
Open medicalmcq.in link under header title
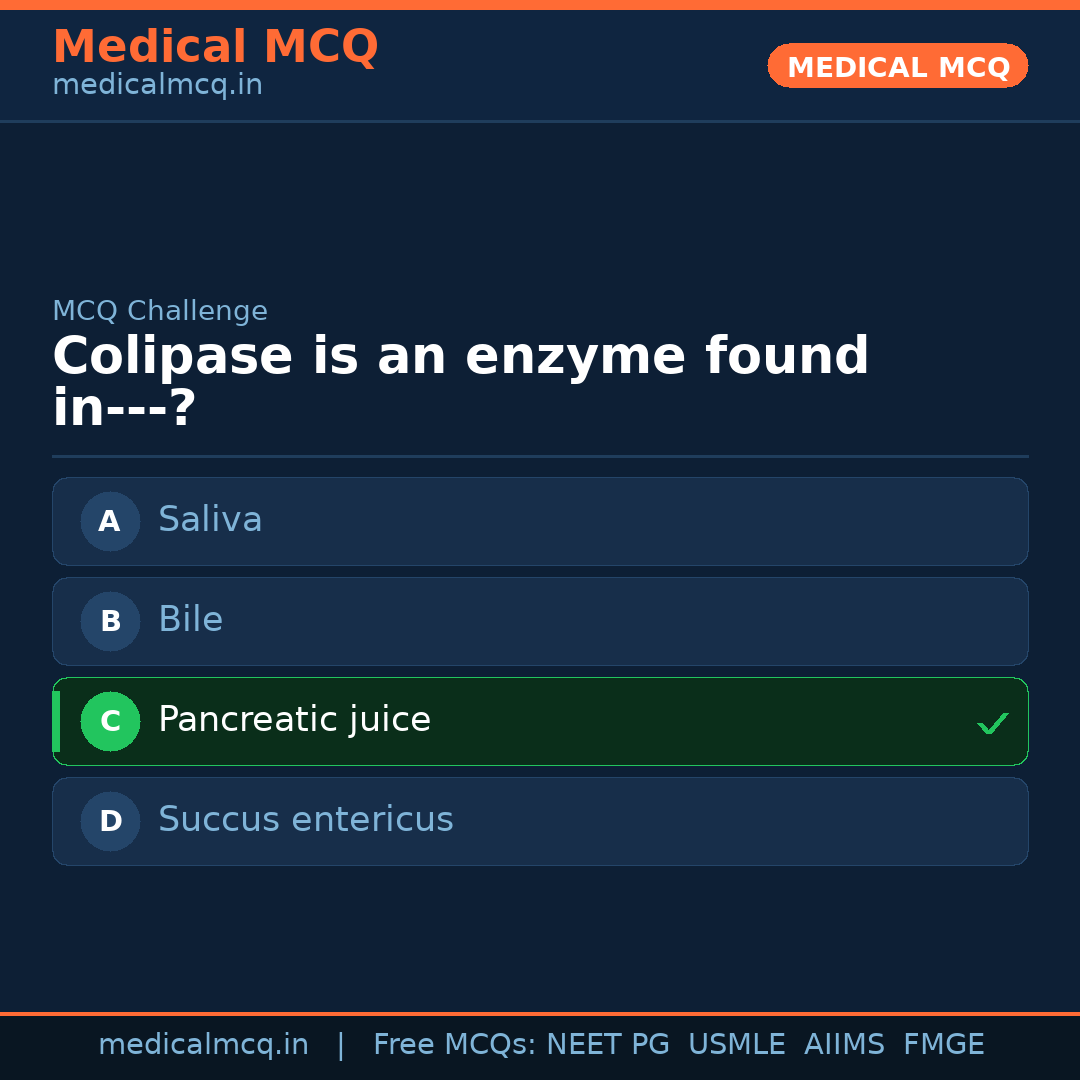[157, 86]
